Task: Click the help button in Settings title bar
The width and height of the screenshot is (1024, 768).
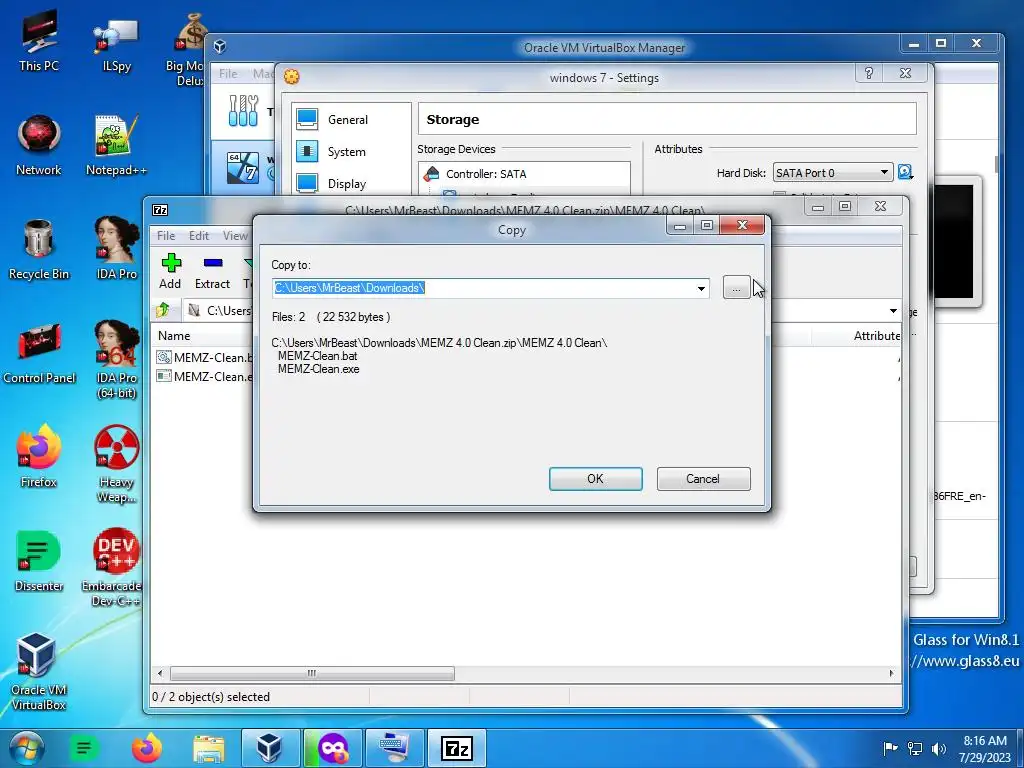Action: [869, 73]
